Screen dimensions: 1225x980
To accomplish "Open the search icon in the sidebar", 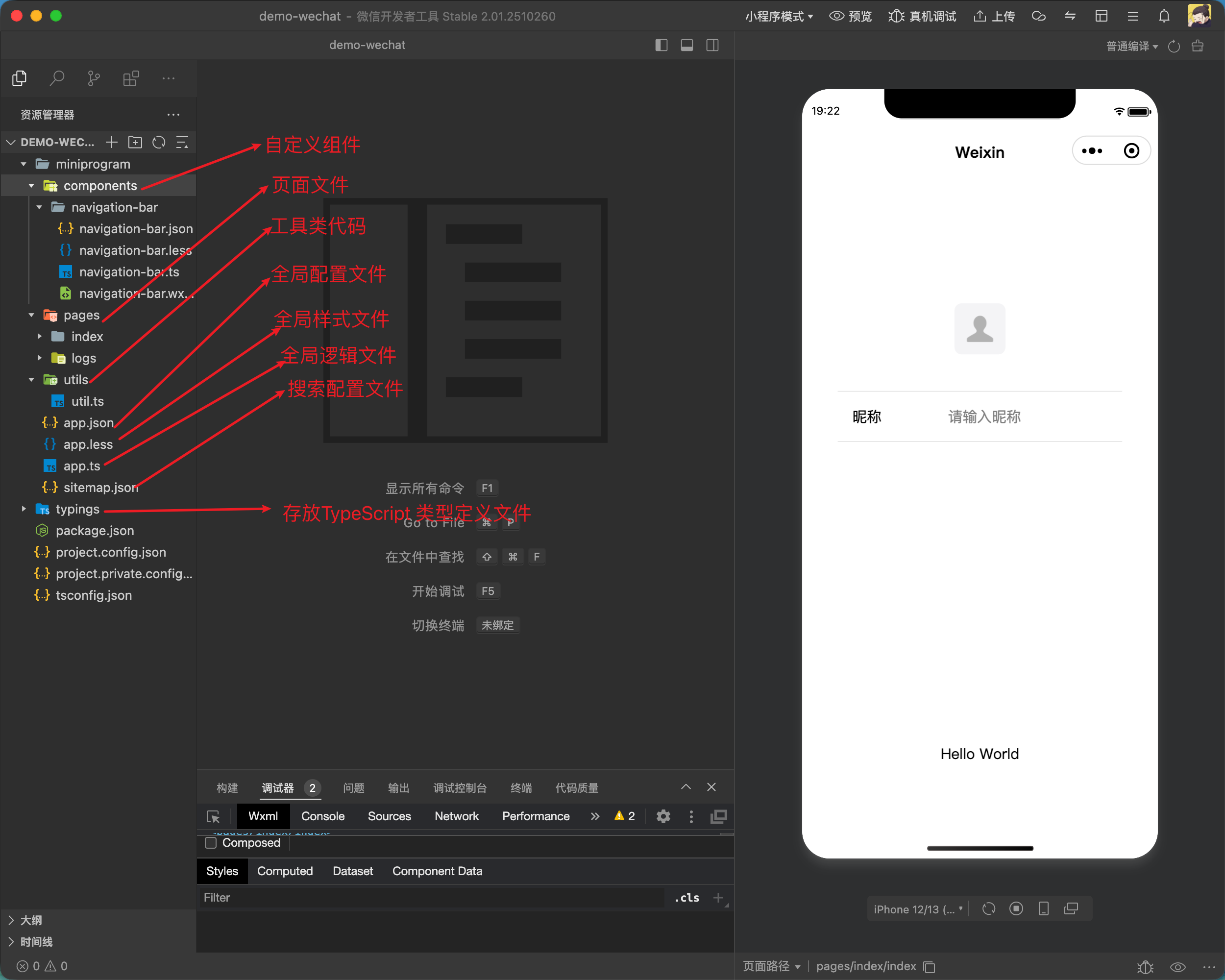I will [57, 78].
